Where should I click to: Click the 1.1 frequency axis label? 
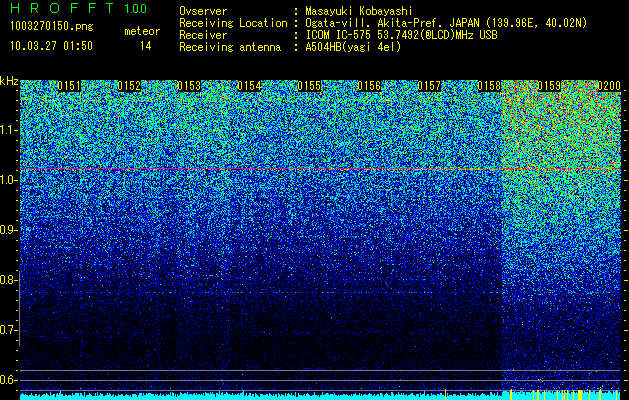click(x=9, y=130)
